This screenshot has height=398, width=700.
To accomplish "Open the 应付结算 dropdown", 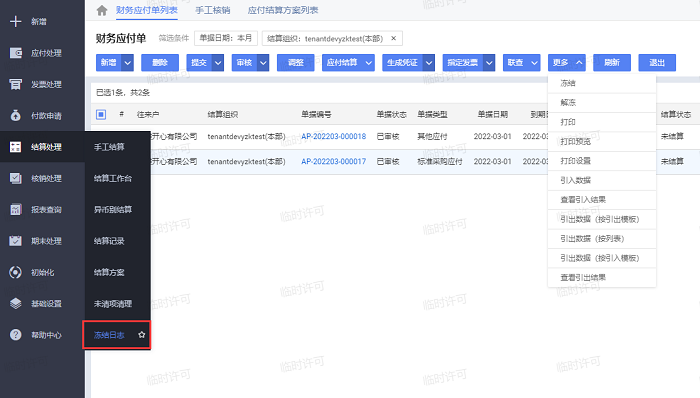I will [x=348, y=63].
